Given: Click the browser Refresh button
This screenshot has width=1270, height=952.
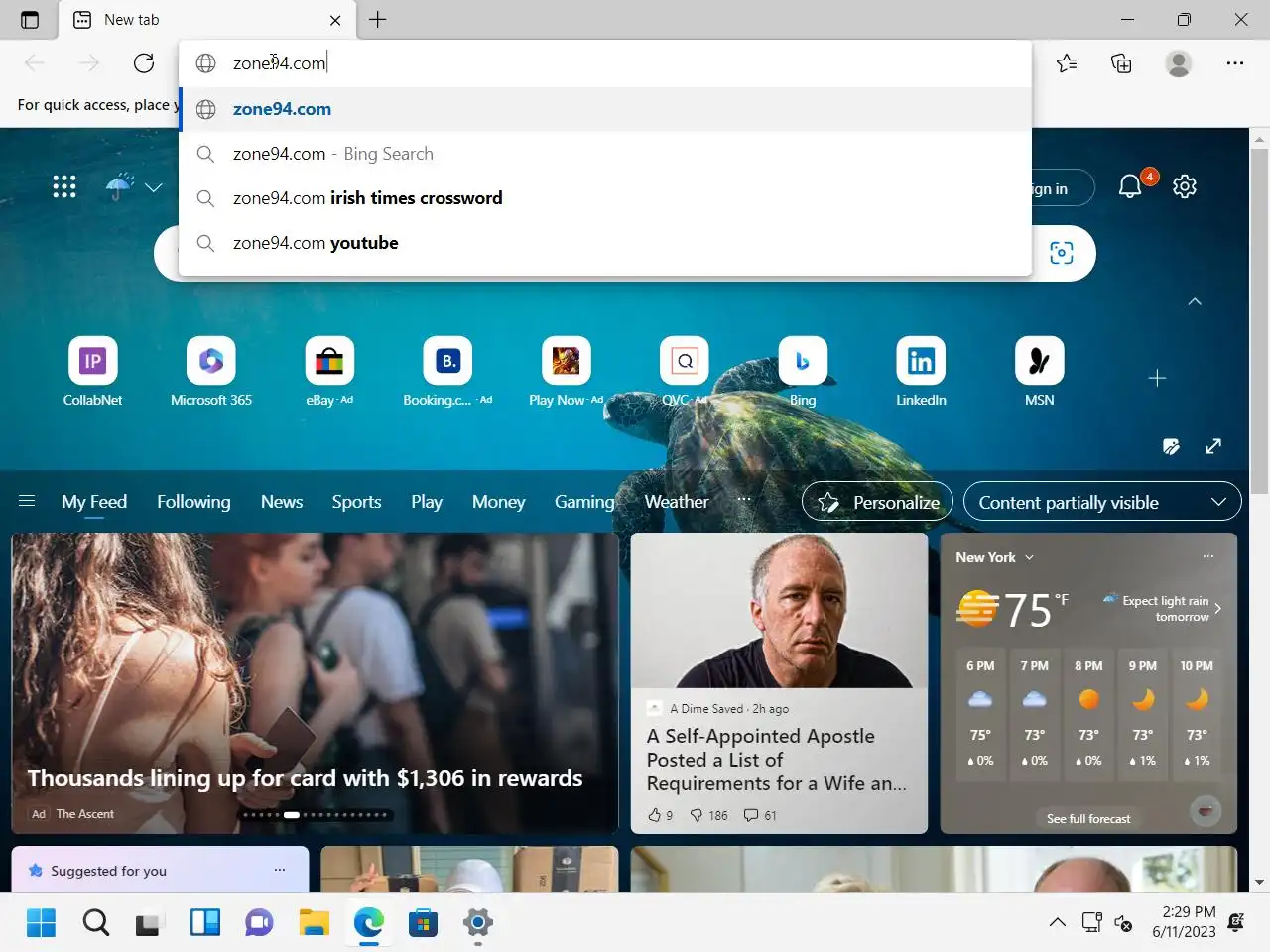Looking at the screenshot, I should (x=144, y=63).
